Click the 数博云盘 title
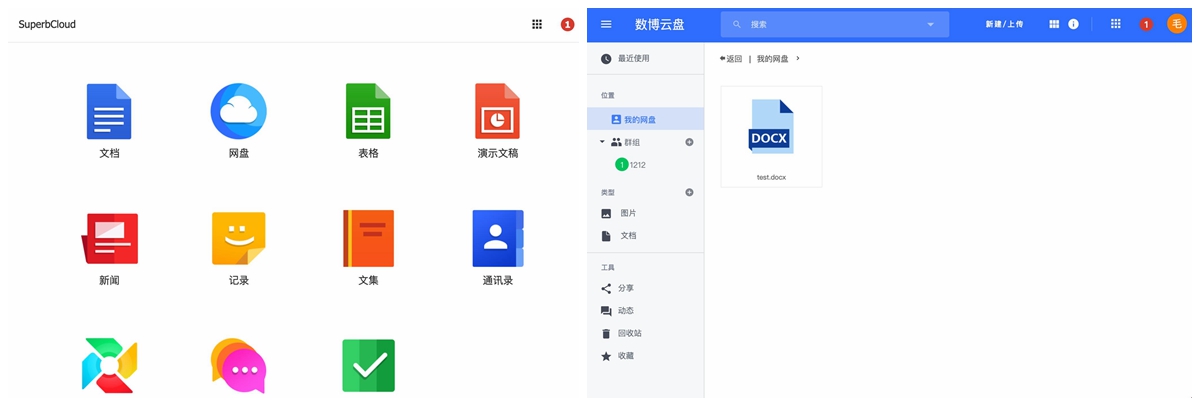 [x=660, y=24]
